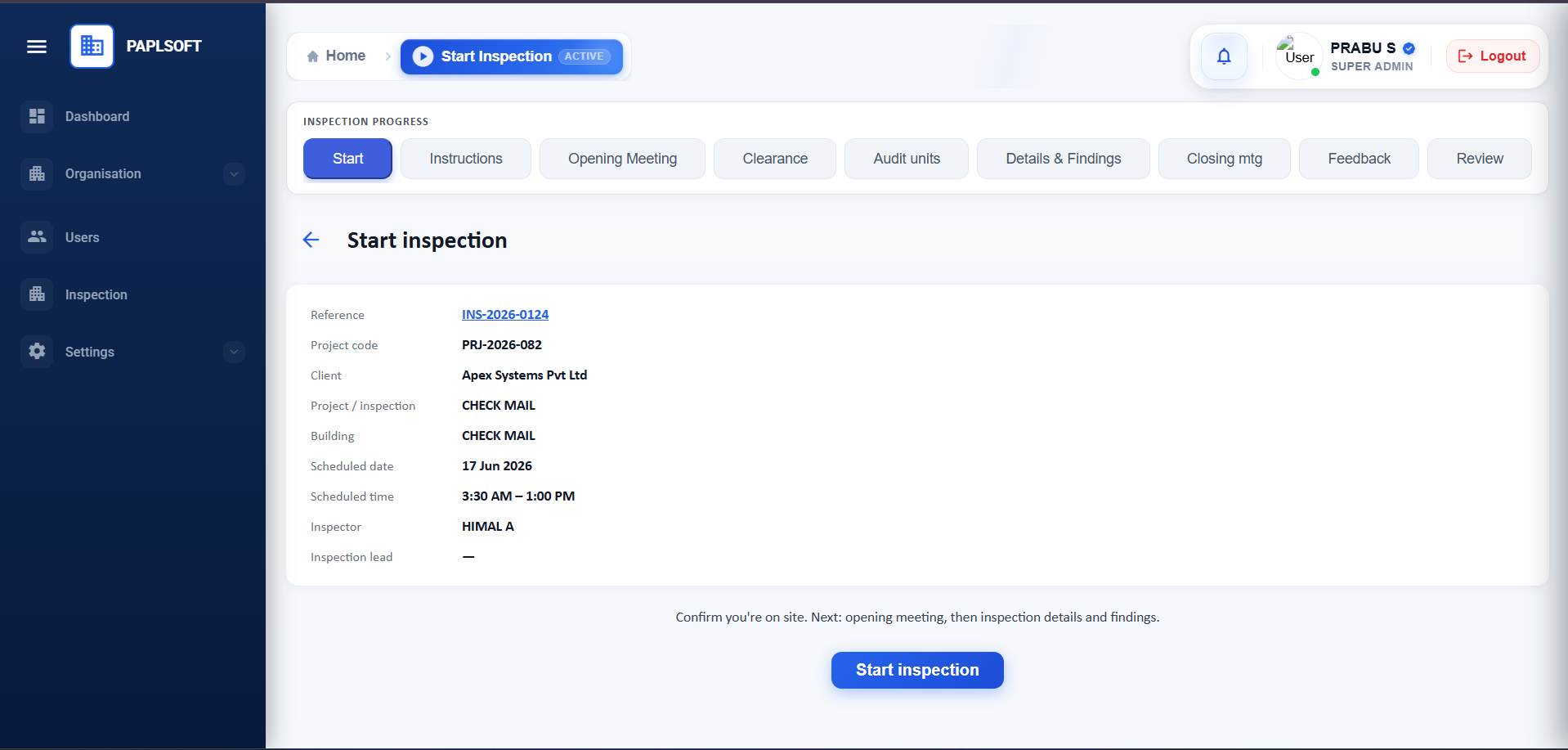Click the 'Confirm you're on site' hint text
This screenshot has width=1568, height=750.
pyautogui.click(x=917, y=618)
